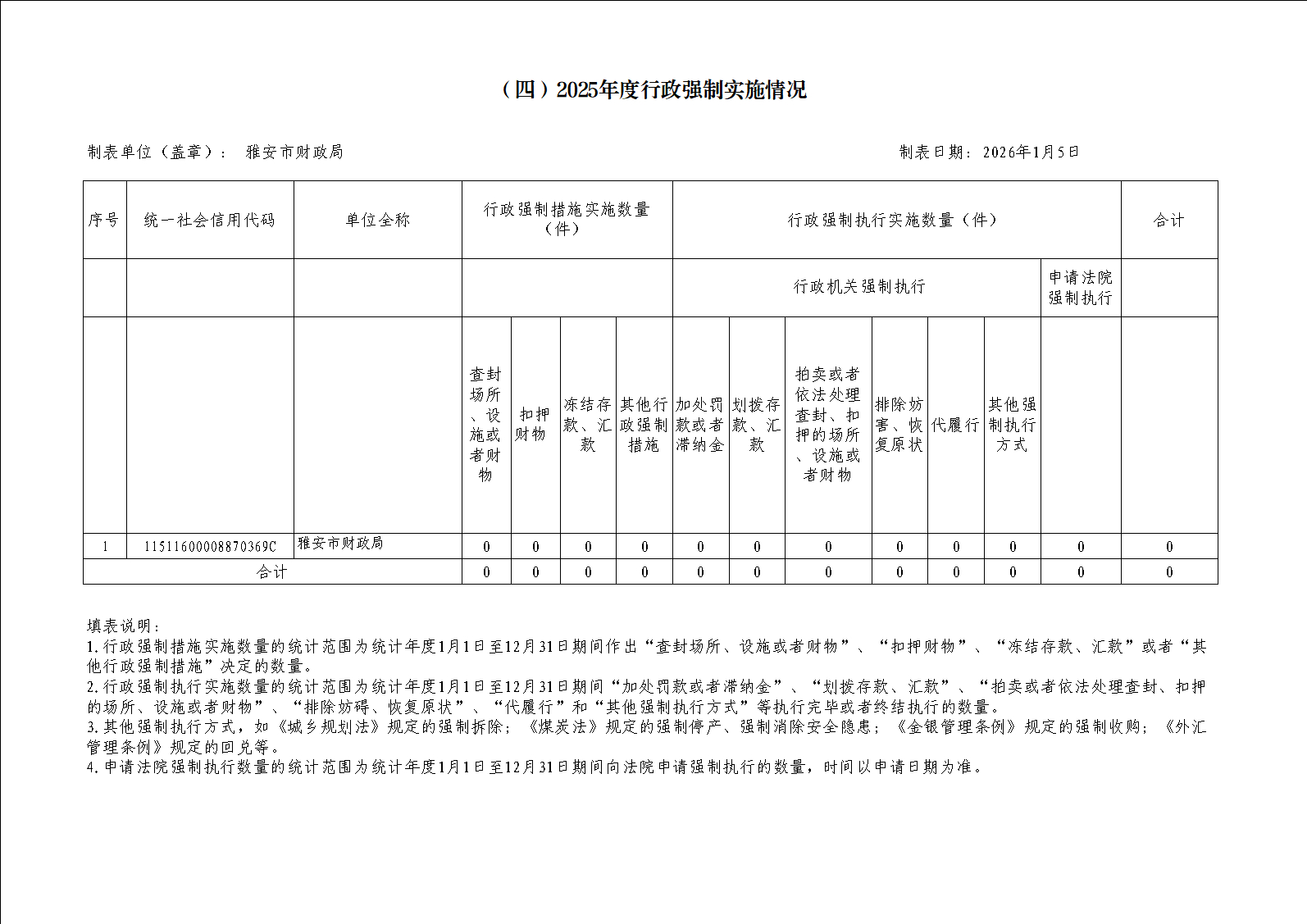Image resolution: width=1307 pixels, height=924 pixels.
Task: Click the 合计 label in bottom row
Action: click(x=272, y=572)
